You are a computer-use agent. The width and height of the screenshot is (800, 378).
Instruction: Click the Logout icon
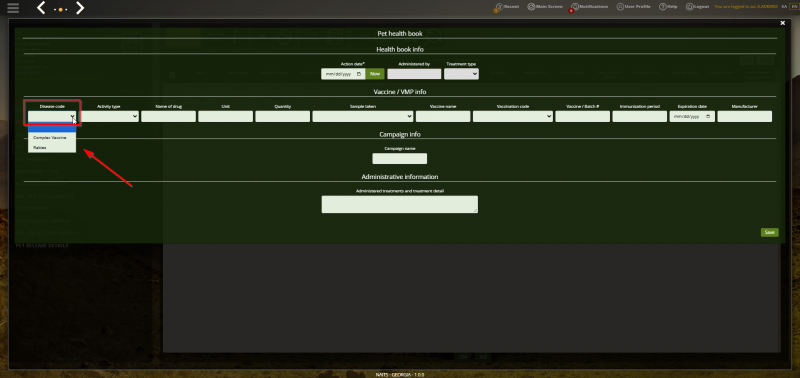690,7
